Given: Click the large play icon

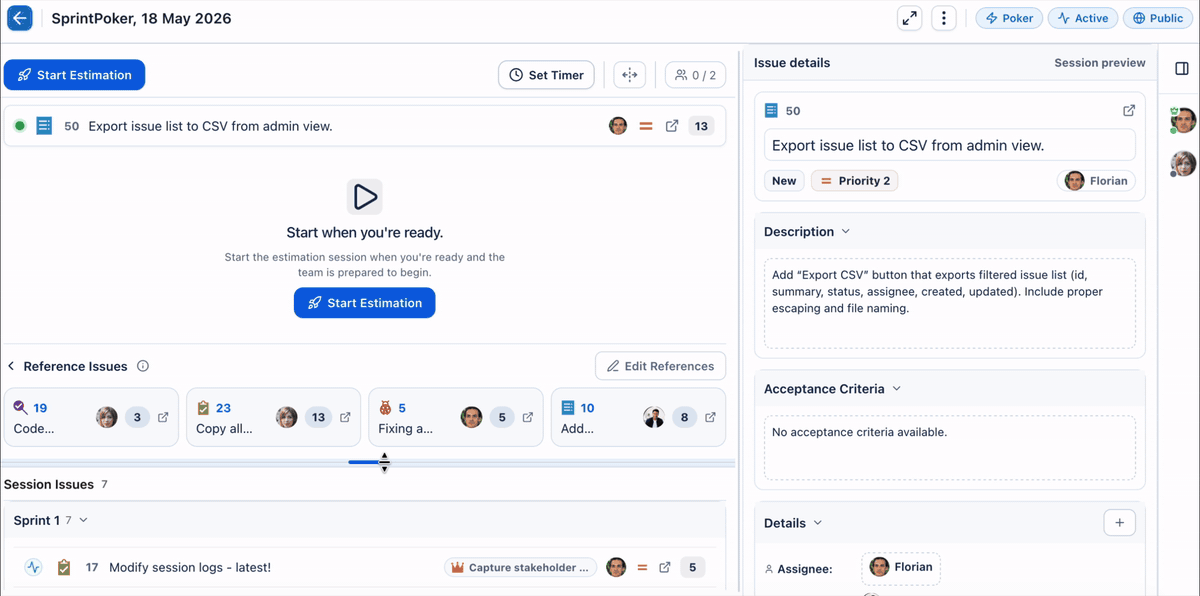Looking at the screenshot, I should click(365, 196).
